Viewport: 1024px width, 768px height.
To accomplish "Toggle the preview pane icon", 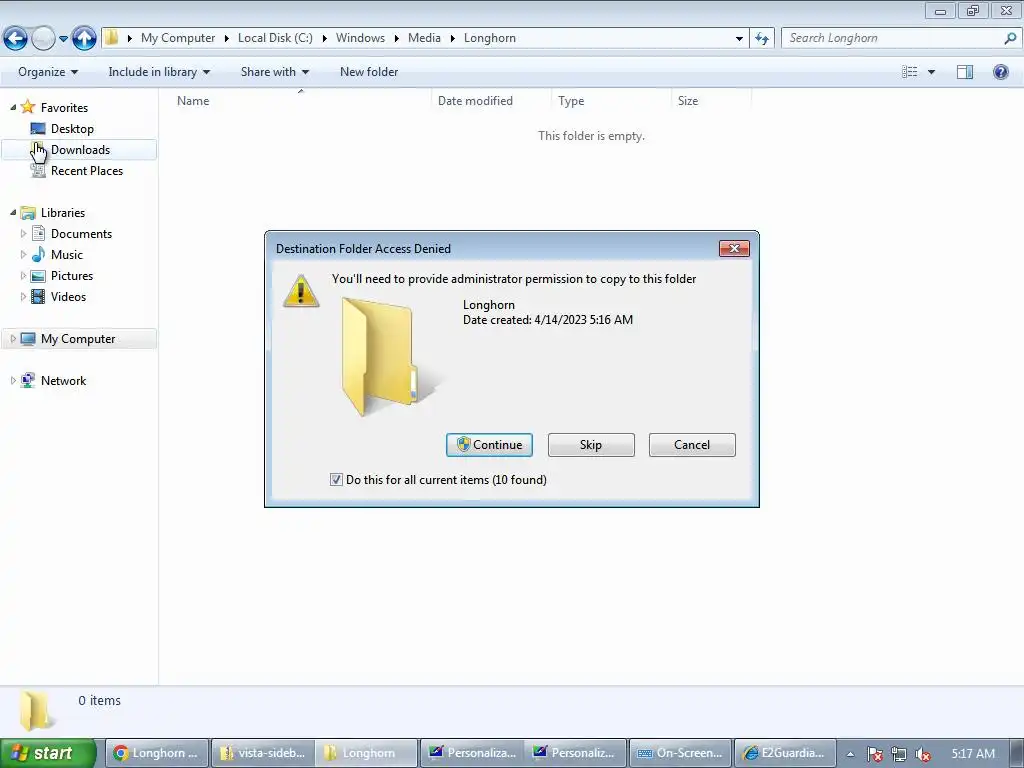I will [965, 72].
